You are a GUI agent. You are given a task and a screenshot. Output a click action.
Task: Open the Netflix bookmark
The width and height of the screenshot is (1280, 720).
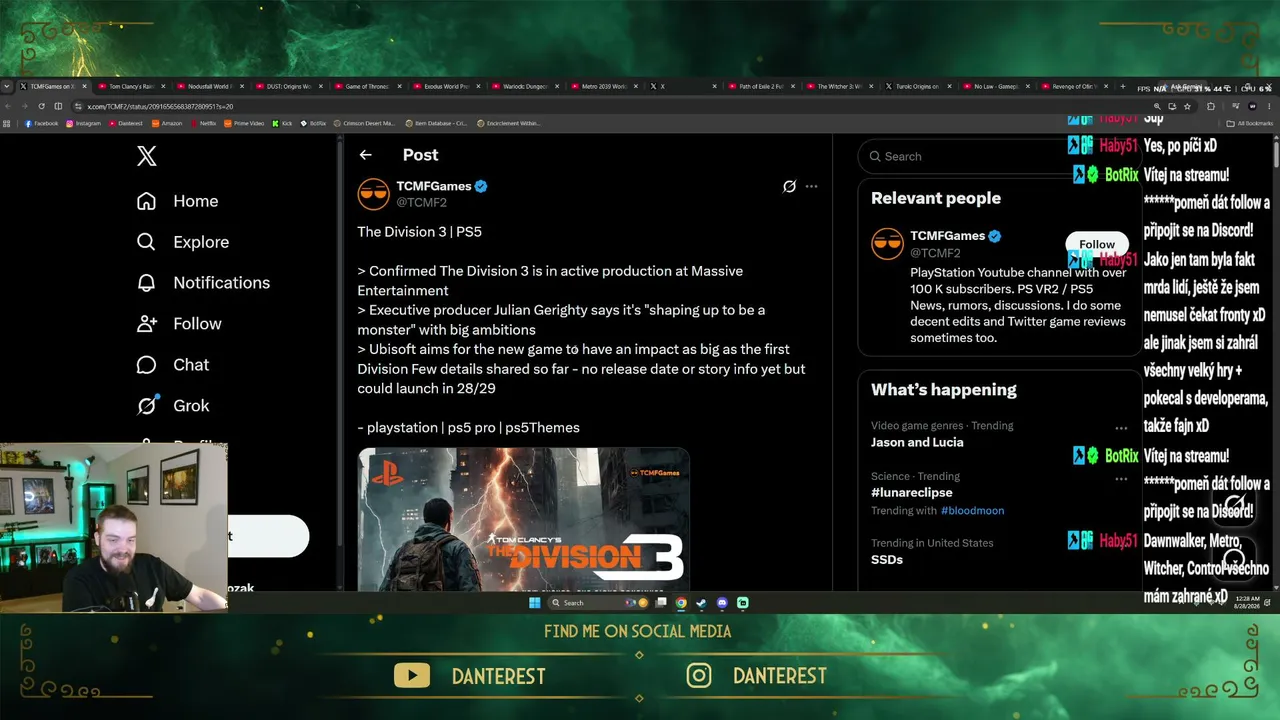204,123
